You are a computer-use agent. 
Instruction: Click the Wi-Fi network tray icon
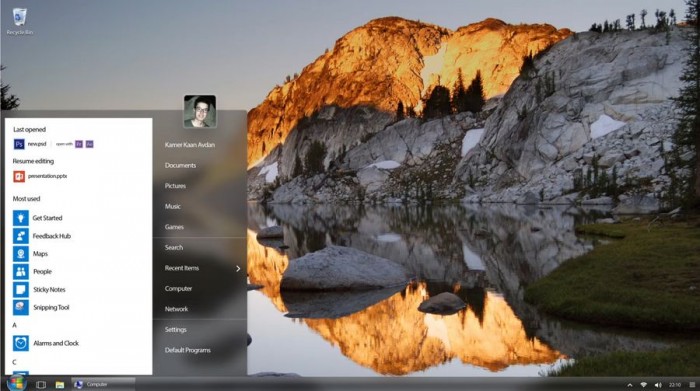(643, 384)
